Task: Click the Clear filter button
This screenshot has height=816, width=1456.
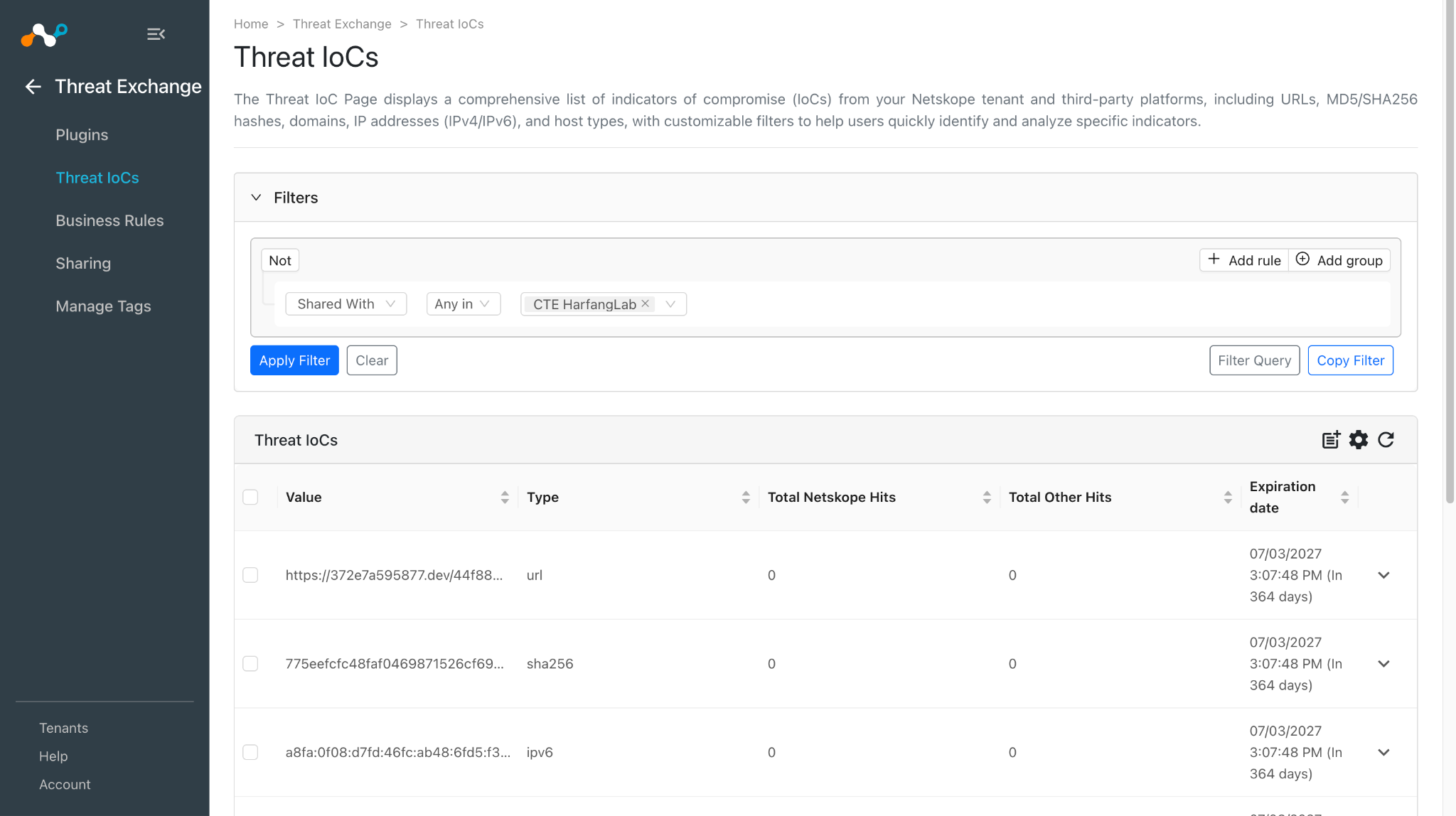Action: tap(372, 360)
